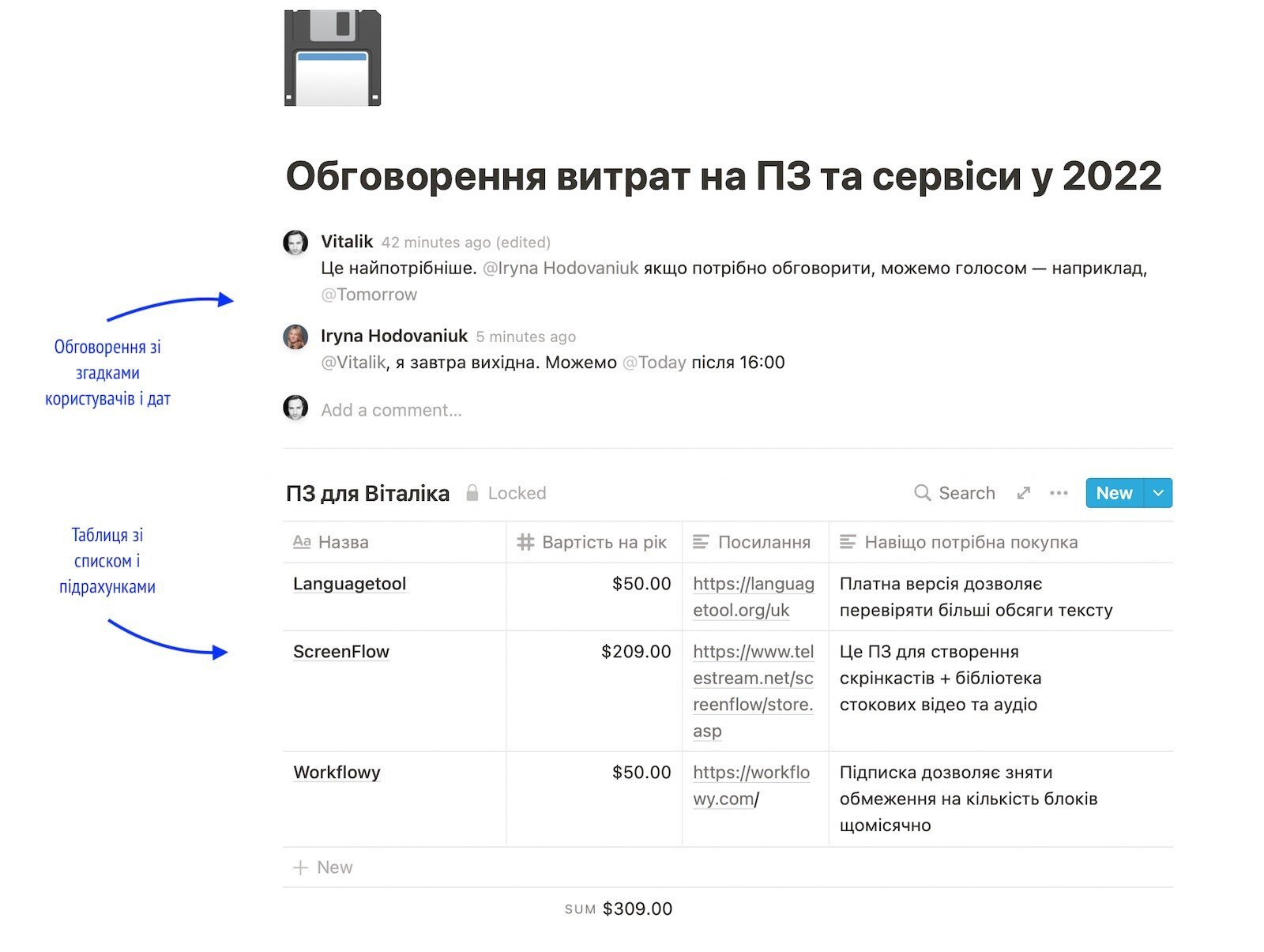Click text property icon beside Посилання
The height and width of the screenshot is (952, 1264).
pos(701,542)
